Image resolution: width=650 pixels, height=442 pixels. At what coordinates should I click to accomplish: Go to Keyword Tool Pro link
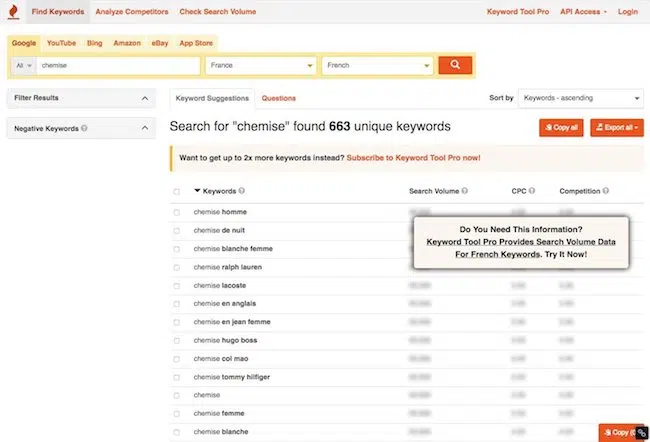[518, 12]
